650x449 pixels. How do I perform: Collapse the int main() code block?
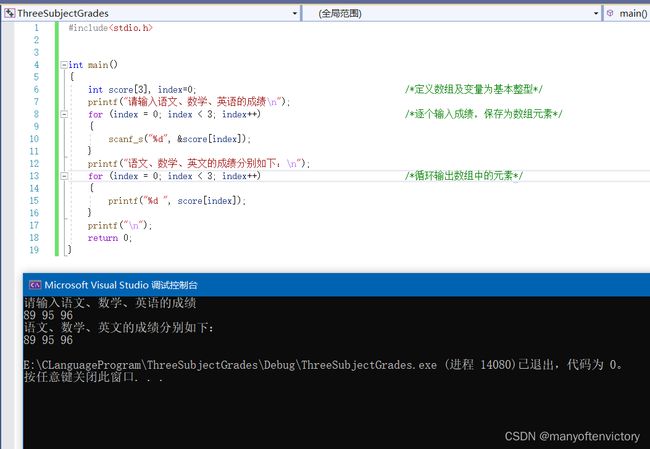click(64, 65)
